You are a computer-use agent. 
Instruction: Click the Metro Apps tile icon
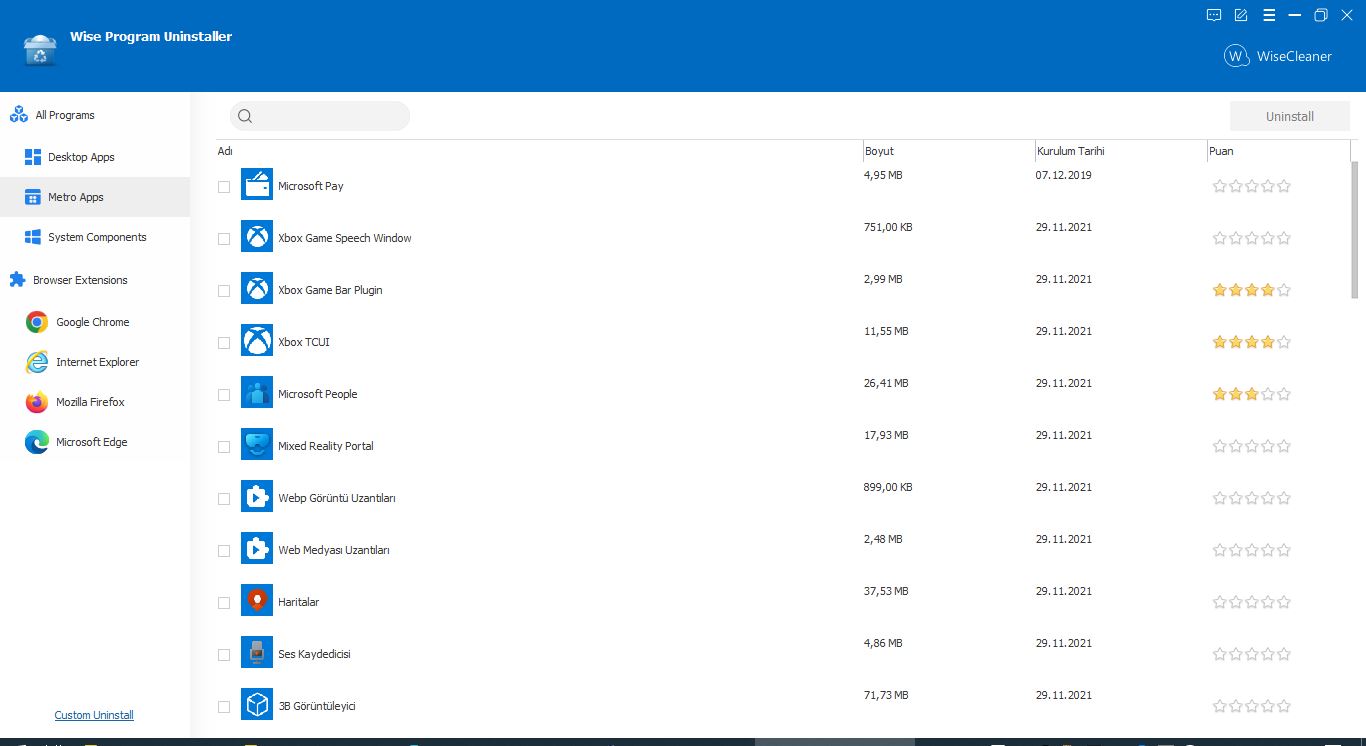[x=32, y=197]
